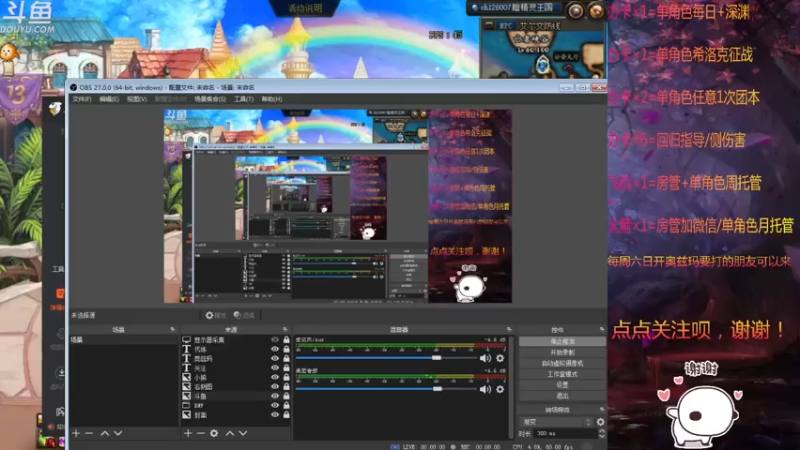Viewport: 800px width, 450px height.
Task: Toggle lock on the DNF source
Action: pos(286,406)
